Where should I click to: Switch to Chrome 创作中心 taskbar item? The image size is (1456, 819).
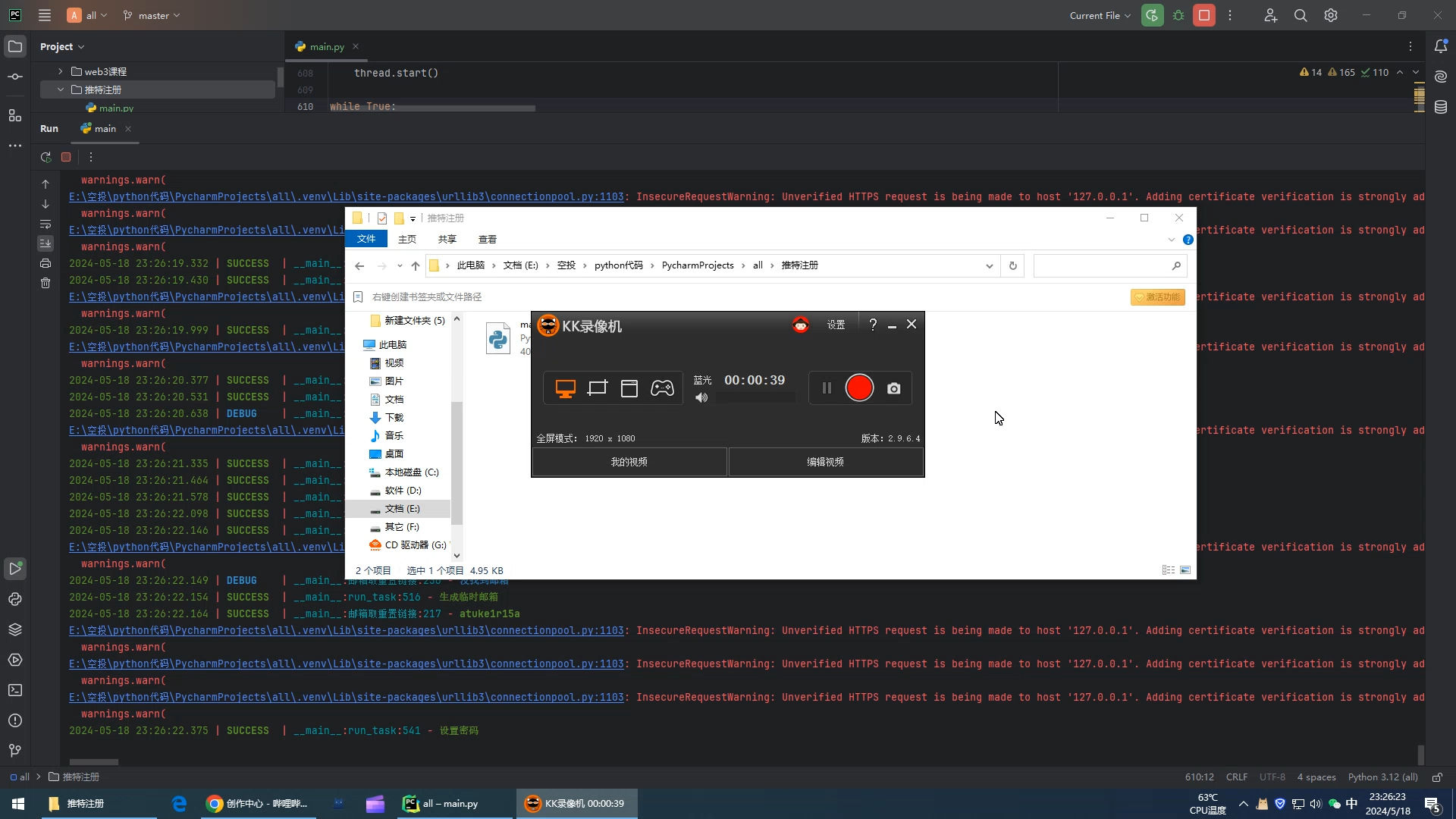[x=258, y=804]
